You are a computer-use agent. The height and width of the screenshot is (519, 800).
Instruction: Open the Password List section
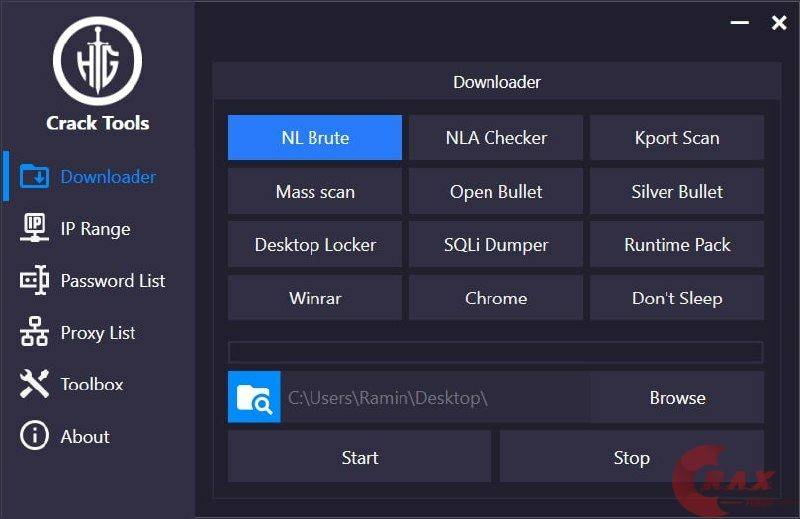(x=113, y=281)
